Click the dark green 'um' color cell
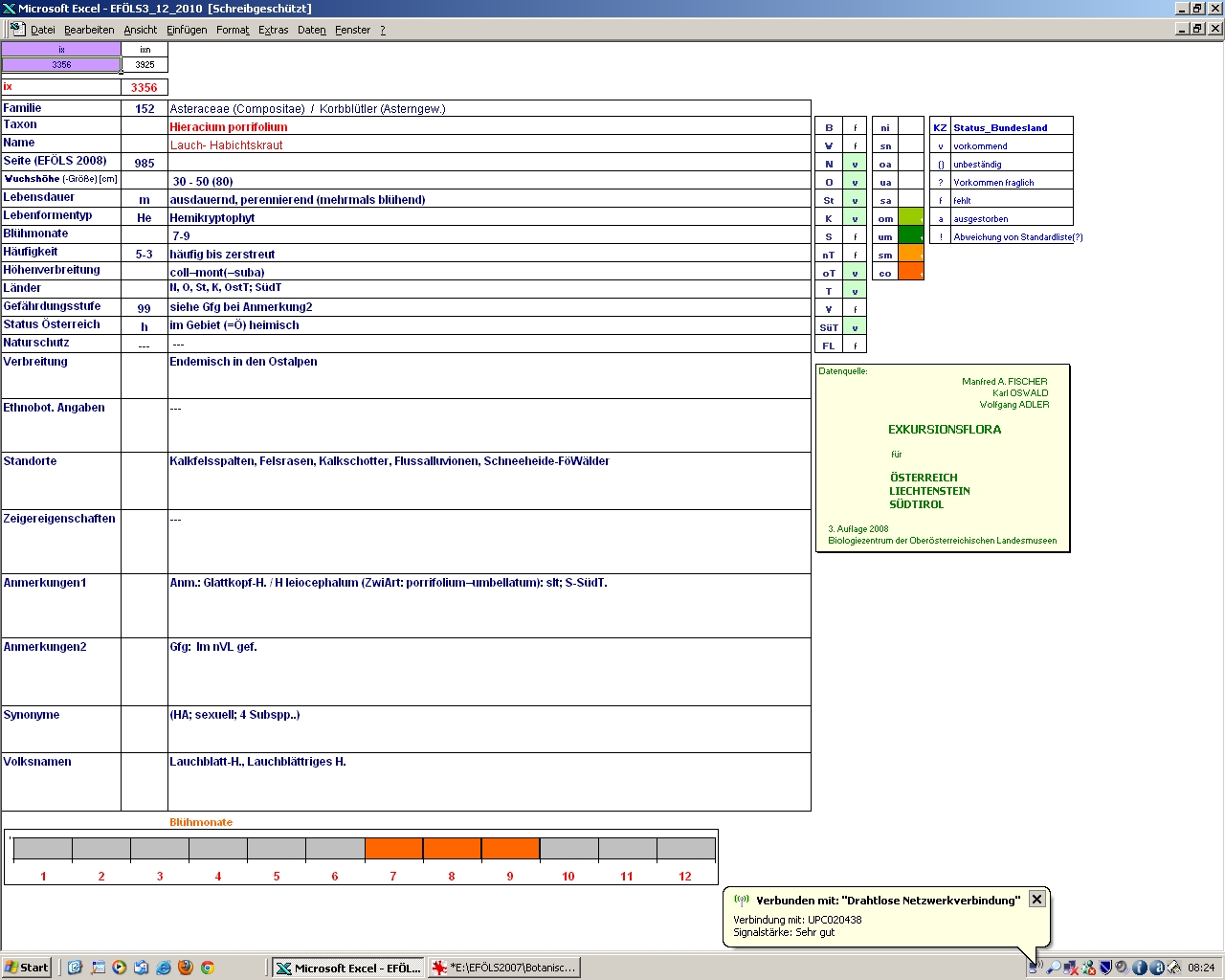Screen dimensions: 1225x980 click(x=911, y=236)
